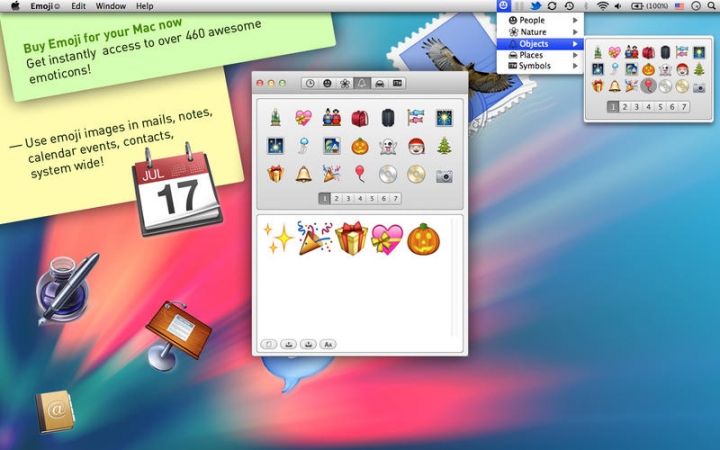Open the Recents tab with clock icon
This screenshot has width=720, height=450.
coord(310,83)
